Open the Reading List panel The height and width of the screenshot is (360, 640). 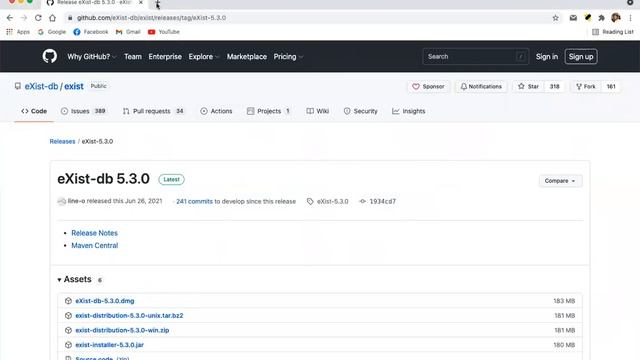[613, 32]
